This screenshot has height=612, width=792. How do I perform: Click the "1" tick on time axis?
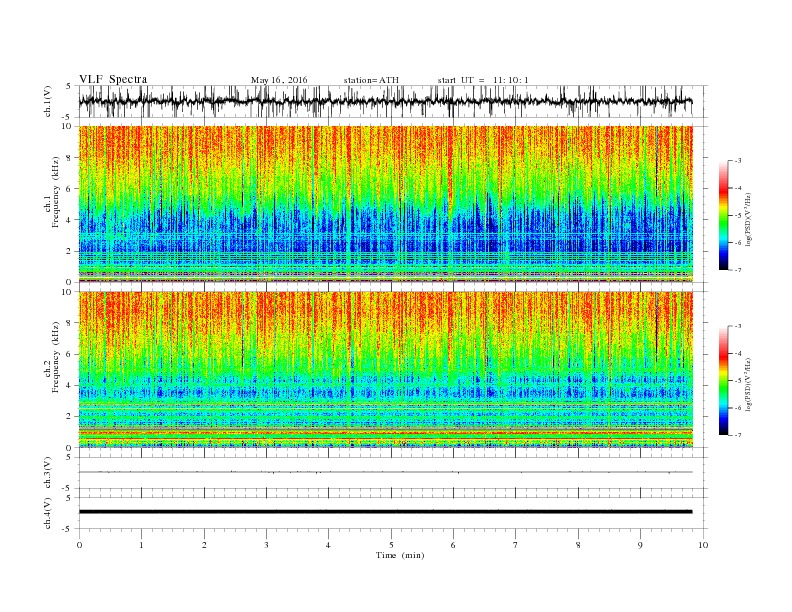pyautogui.click(x=141, y=545)
